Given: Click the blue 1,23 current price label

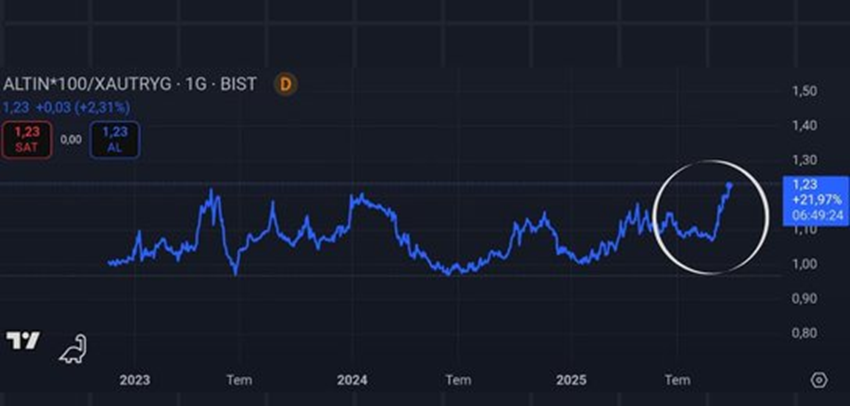Looking at the screenshot, I should pyautogui.click(x=806, y=184).
